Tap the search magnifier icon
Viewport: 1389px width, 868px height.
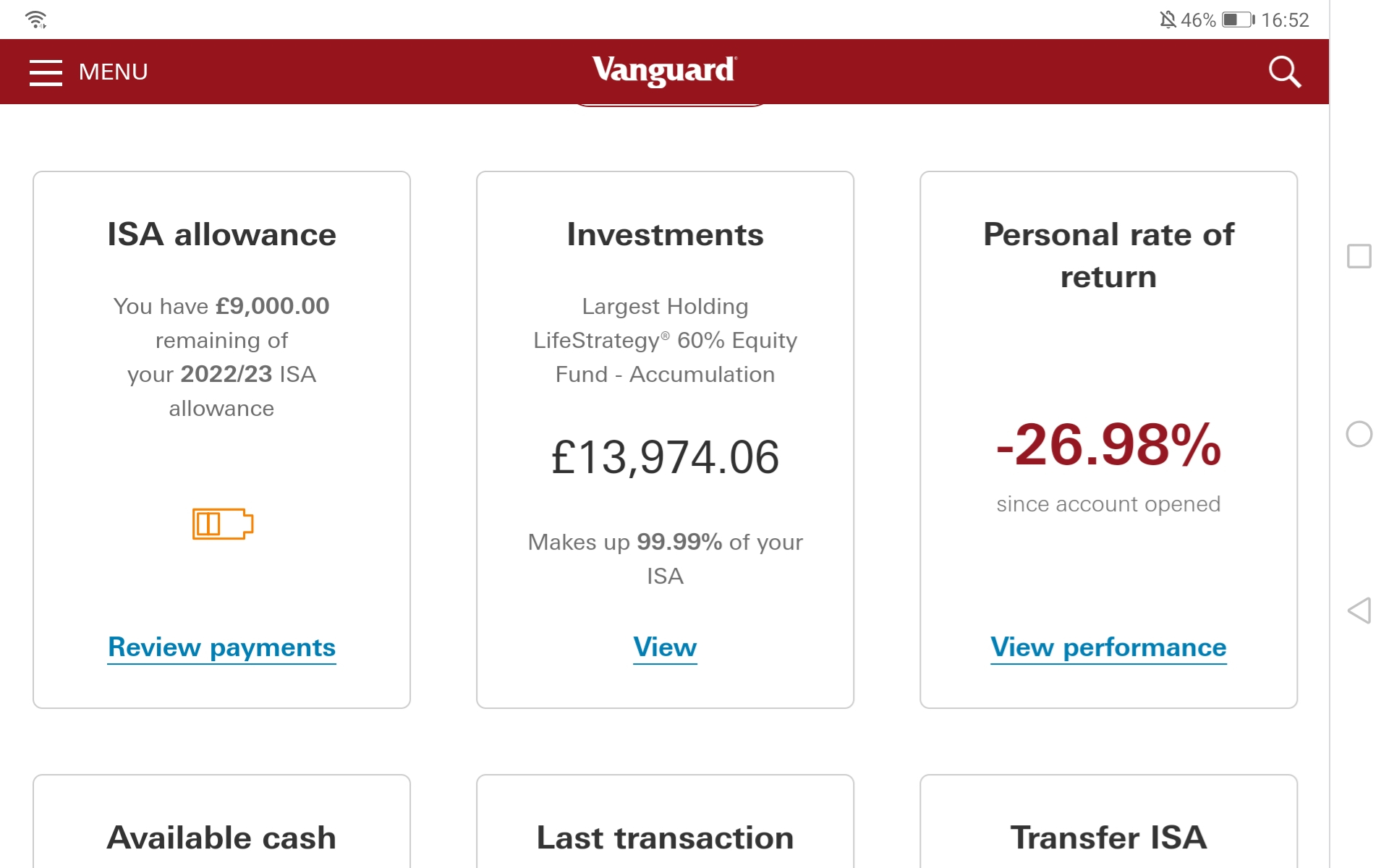(x=1285, y=72)
